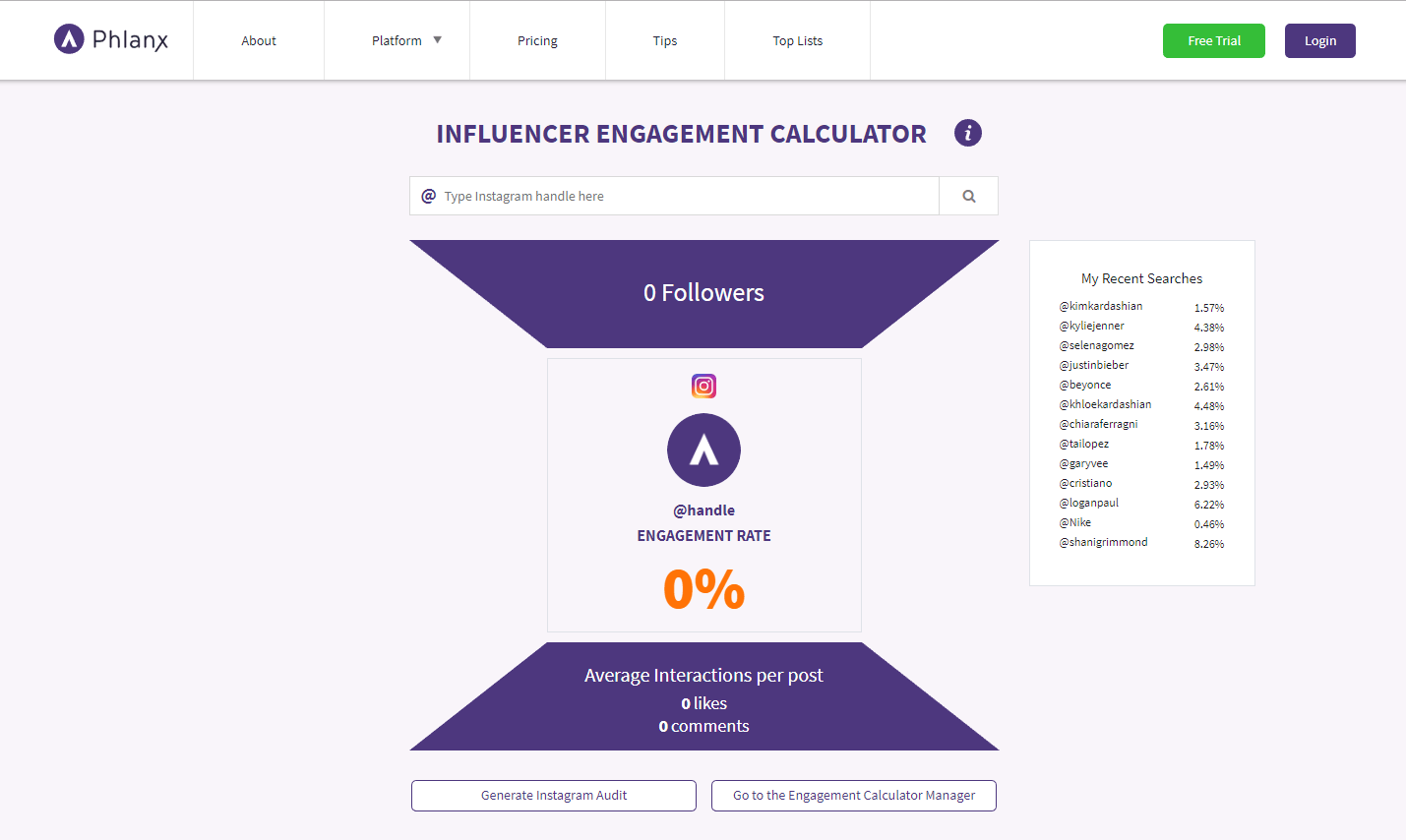Select the @Nike recent search
The image size is (1406, 840).
1074,522
